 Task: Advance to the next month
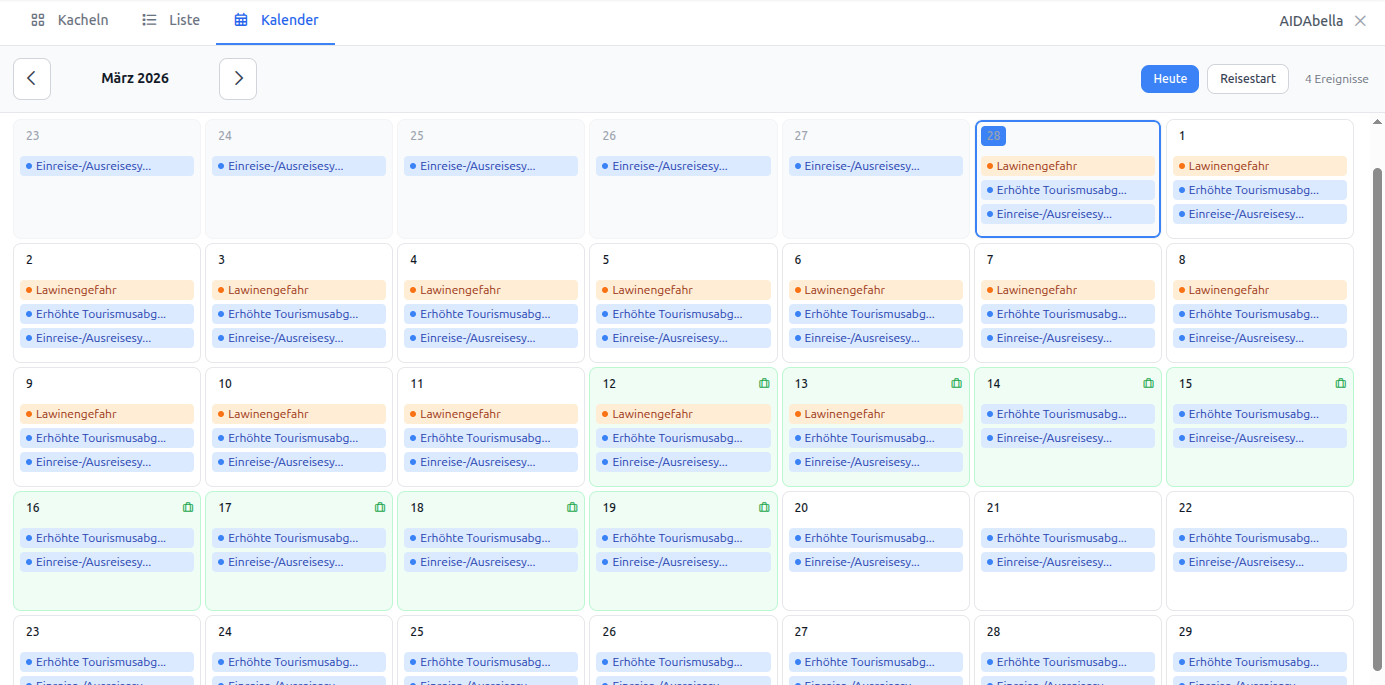tap(238, 79)
